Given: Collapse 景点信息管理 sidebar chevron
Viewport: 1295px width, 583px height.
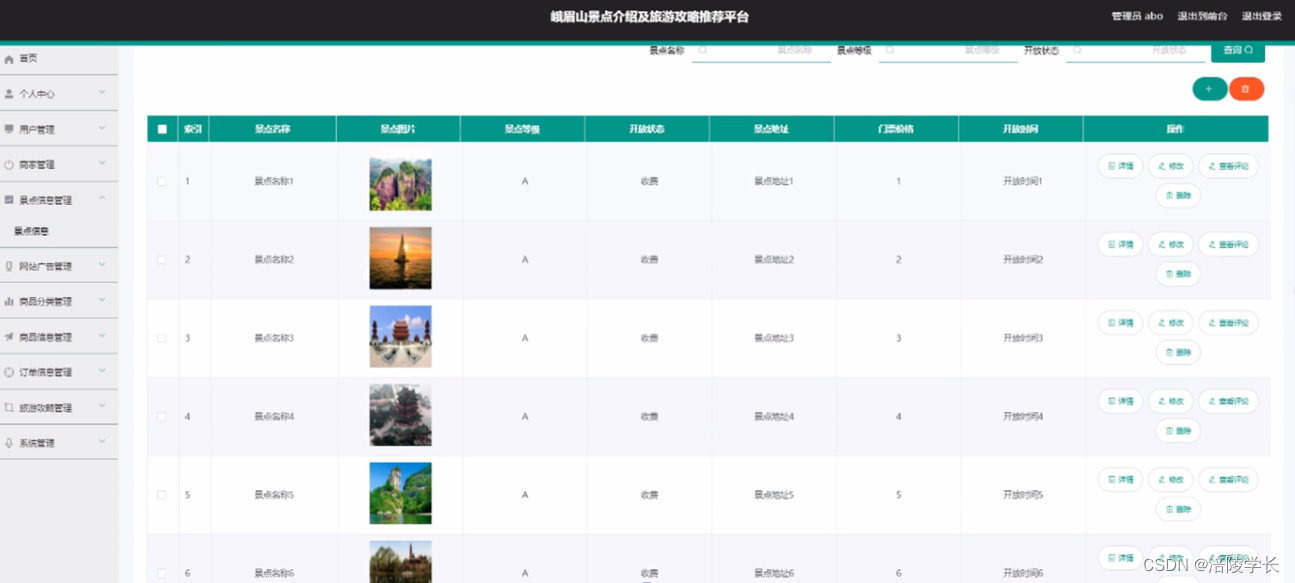Looking at the screenshot, I should tap(102, 199).
